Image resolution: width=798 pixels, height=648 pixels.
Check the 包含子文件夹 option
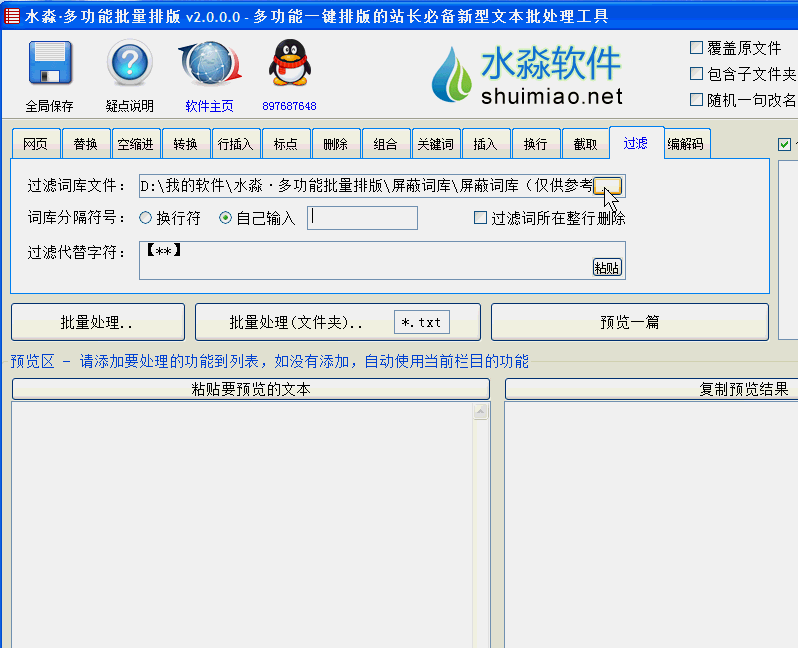click(x=696, y=74)
